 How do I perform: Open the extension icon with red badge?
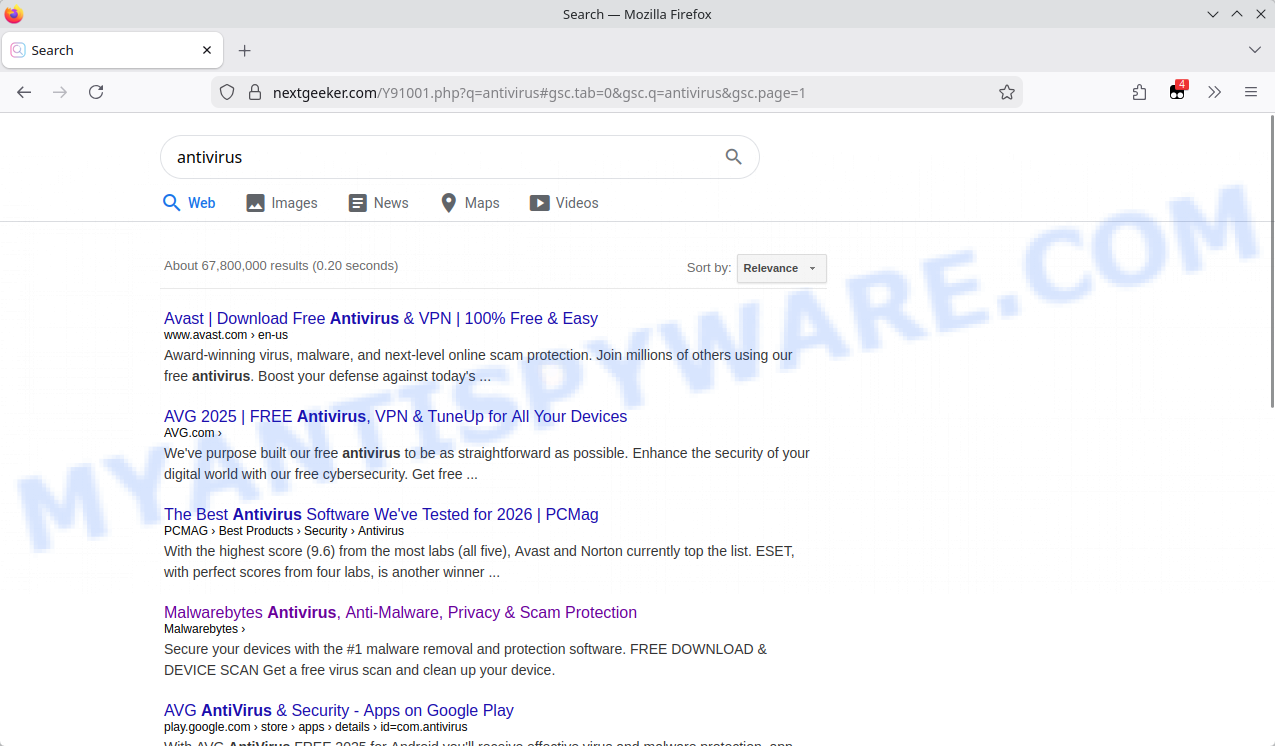[1177, 92]
